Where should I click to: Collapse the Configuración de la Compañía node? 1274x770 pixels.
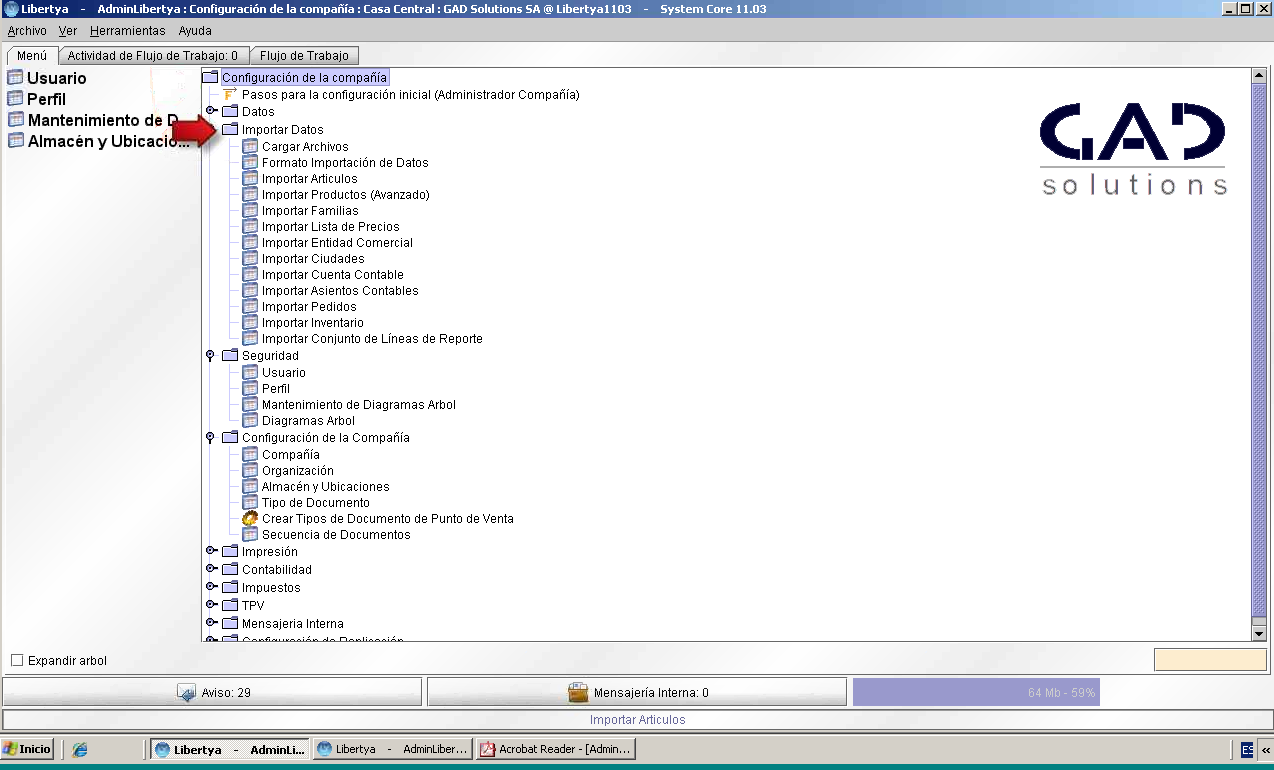(x=210, y=438)
